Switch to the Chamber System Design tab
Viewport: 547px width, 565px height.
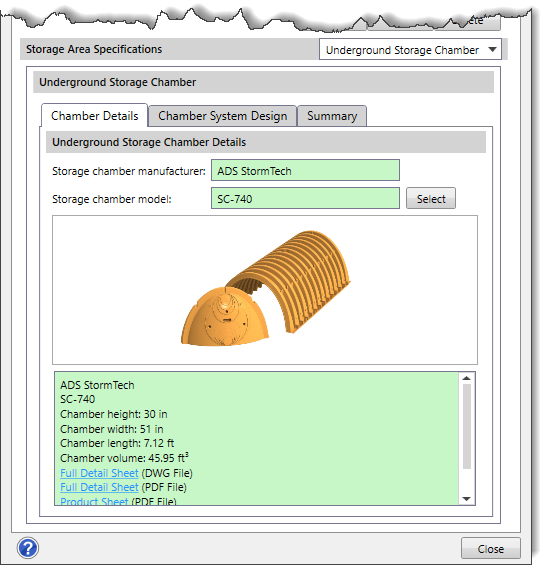222,116
